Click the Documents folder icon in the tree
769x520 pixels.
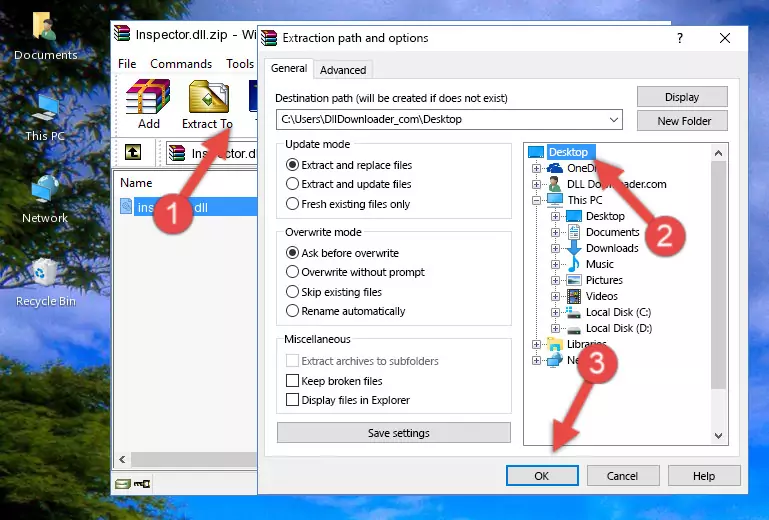coord(573,232)
